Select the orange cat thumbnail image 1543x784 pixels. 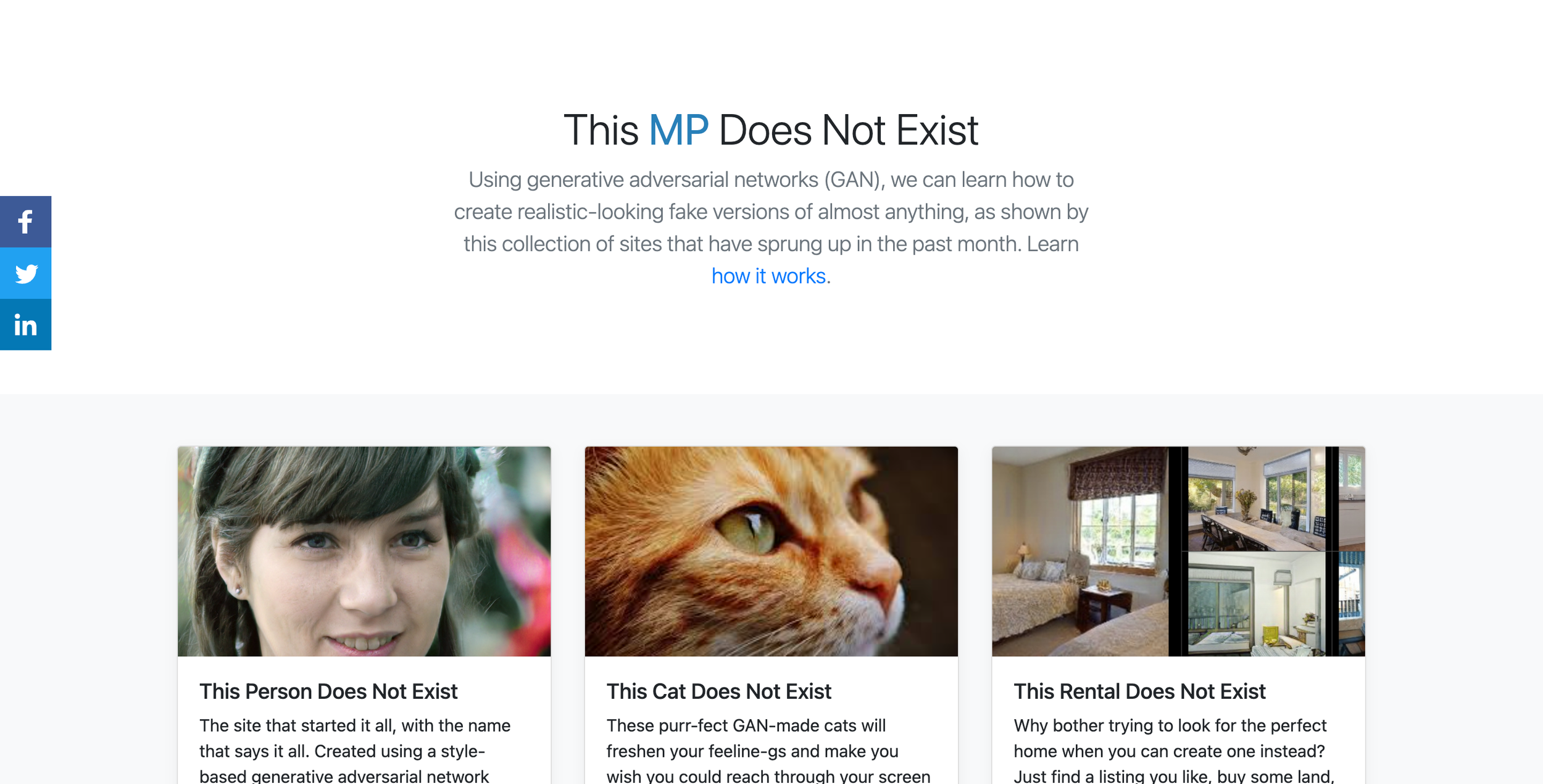tap(771, 551)
